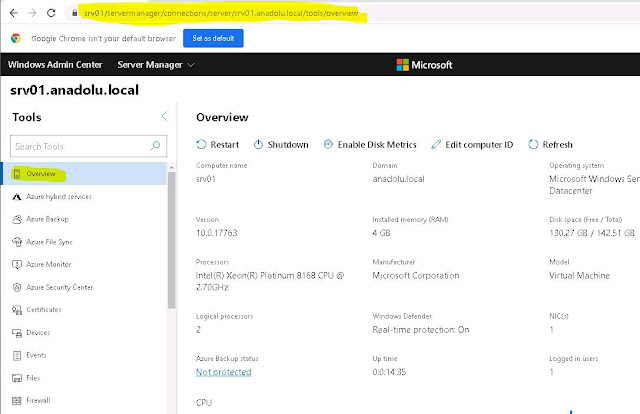Click the browser forward arrow
The height and width of the screenshot is (414, 640).
(32, 13)
